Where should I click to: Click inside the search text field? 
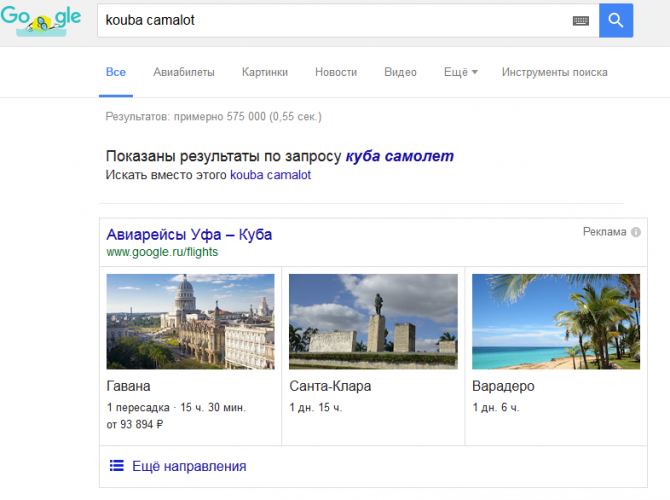330,20
